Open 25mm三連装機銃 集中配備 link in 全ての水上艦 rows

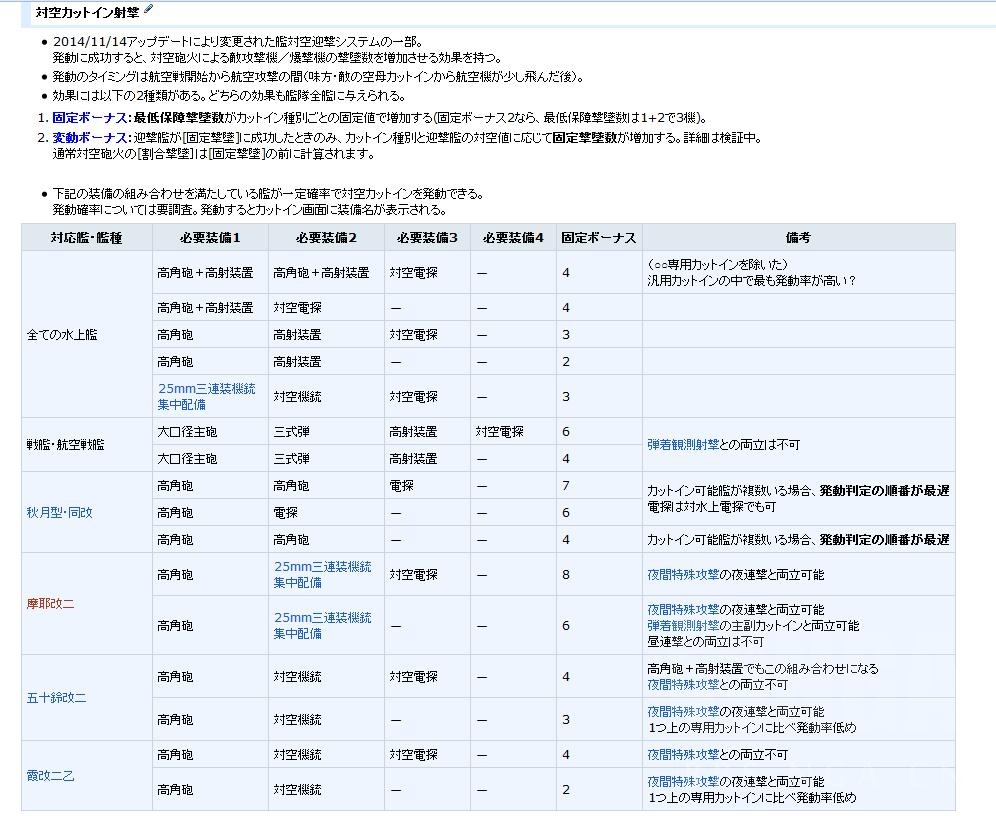pos(206,396)
